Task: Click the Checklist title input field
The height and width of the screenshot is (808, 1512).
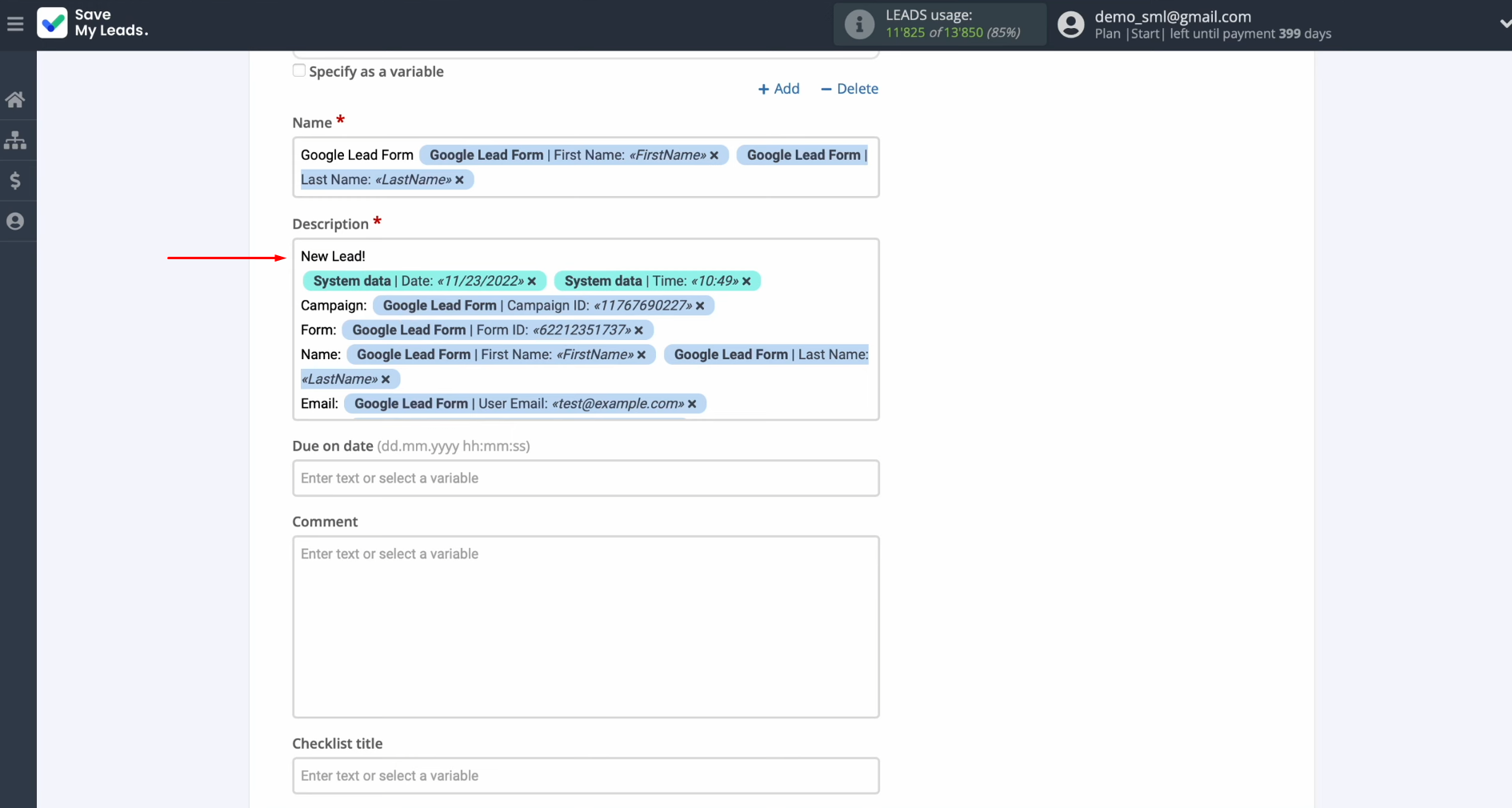Action: [586, 776]
